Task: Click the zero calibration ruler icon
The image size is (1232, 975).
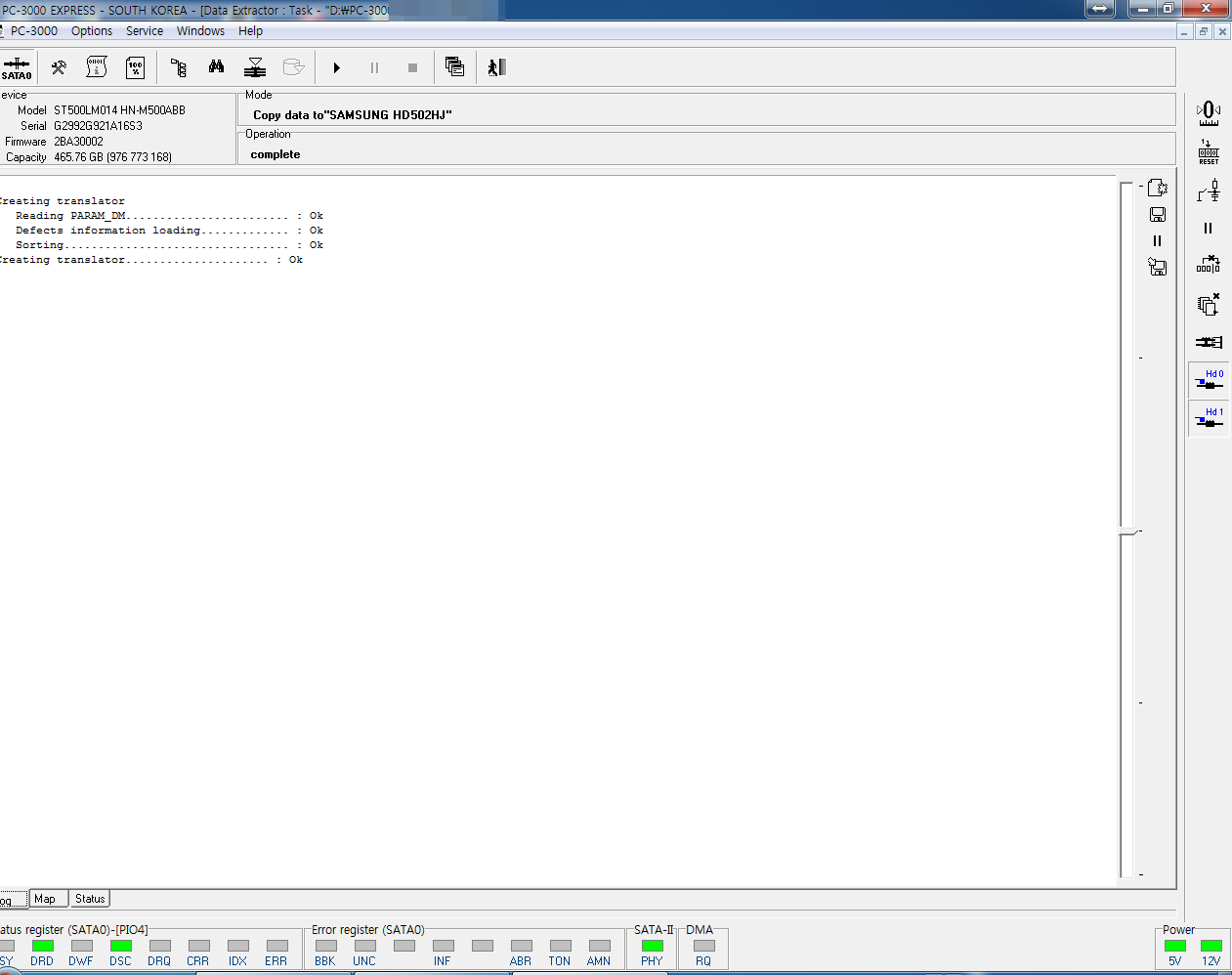Action: coord(1209,113)
